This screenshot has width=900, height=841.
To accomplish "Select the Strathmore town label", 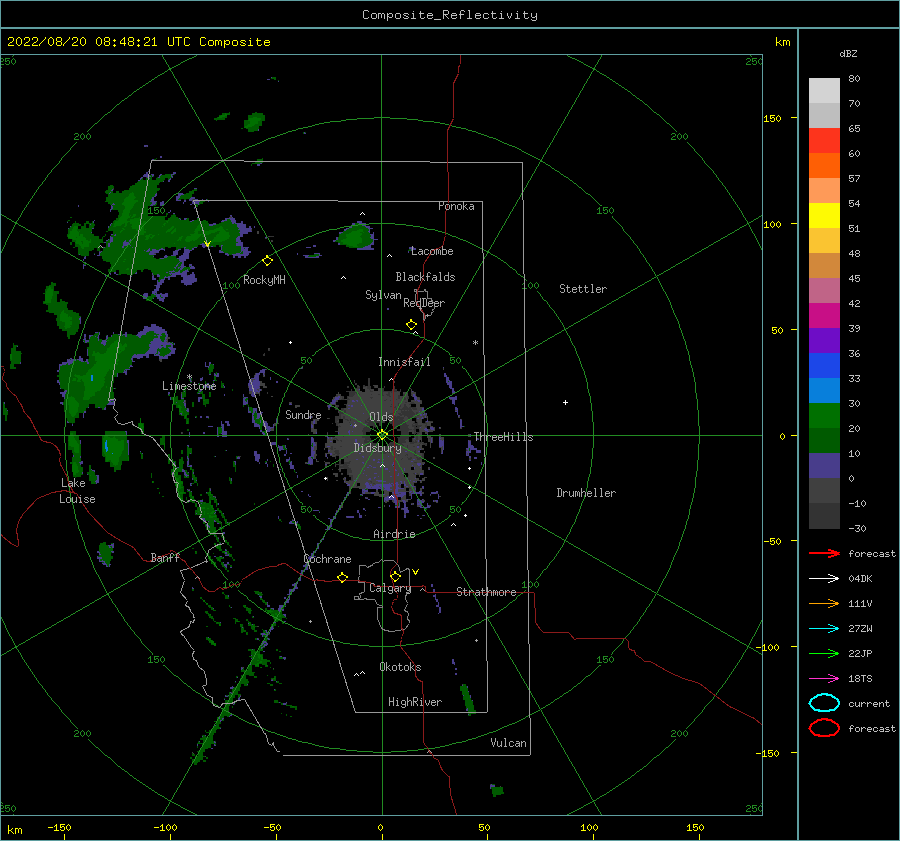I will click(486, 592).
